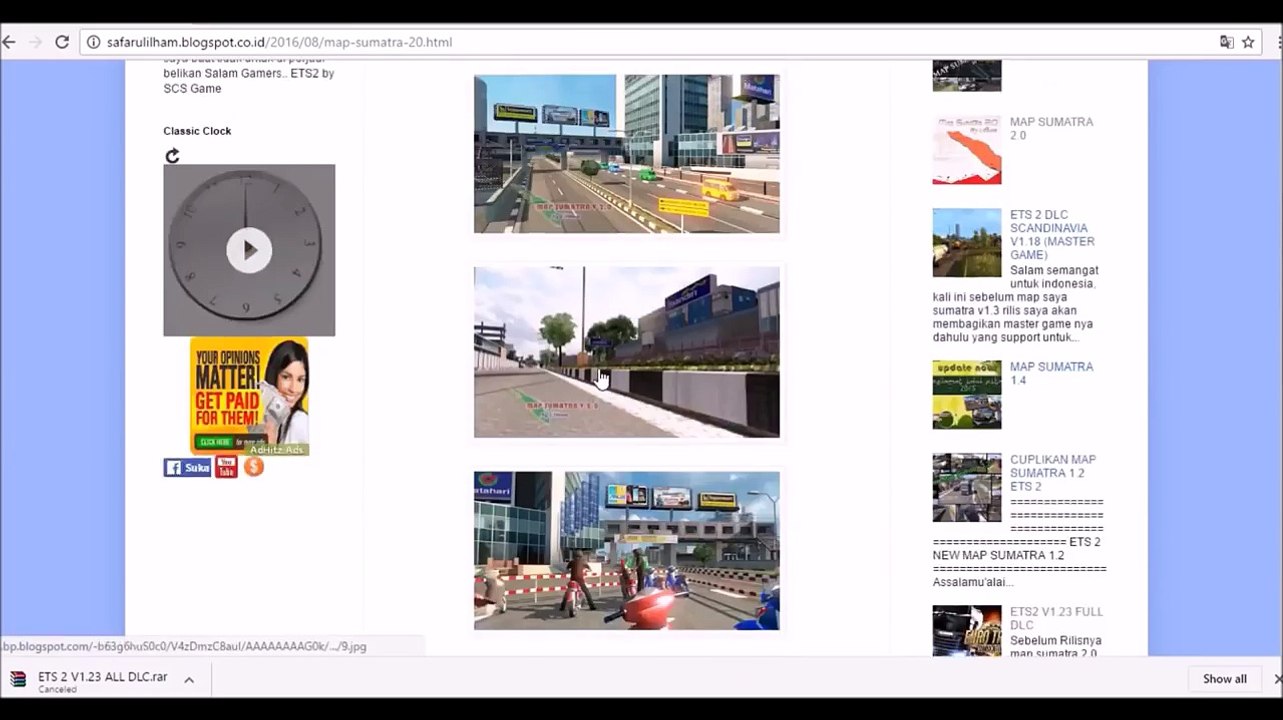The height and width of the screenshot is (720, 1283).
Task: Open the YouTube icon under the ad
Action: (x=227, y=467)
